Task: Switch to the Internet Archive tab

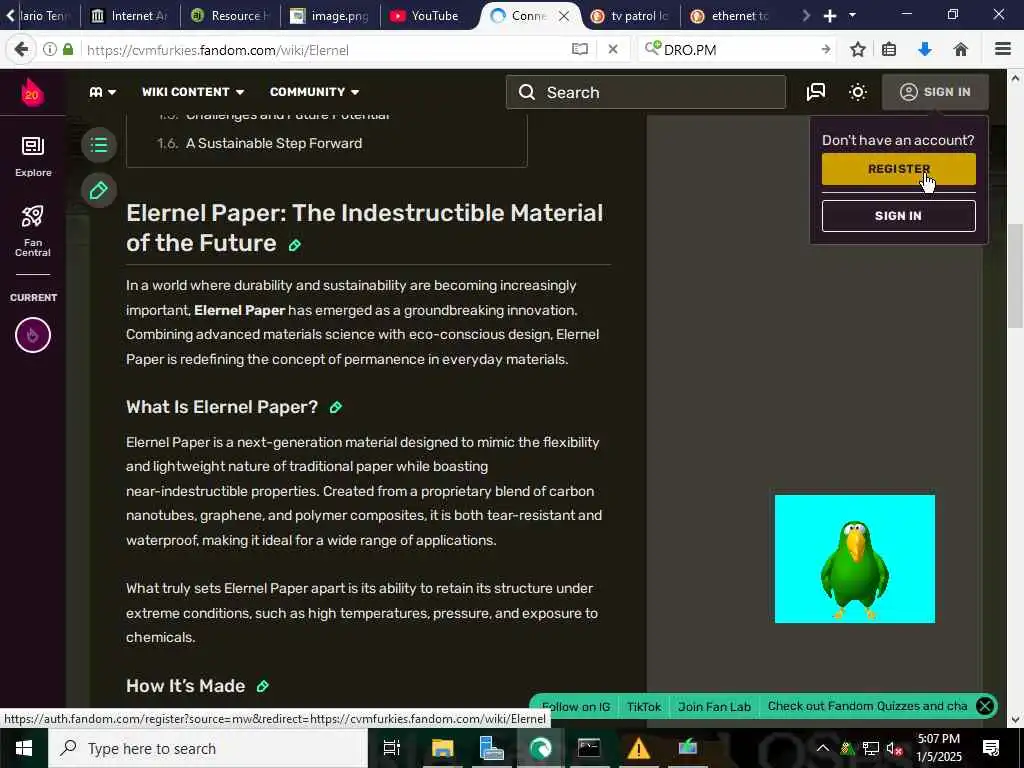Action: [130, 16]
